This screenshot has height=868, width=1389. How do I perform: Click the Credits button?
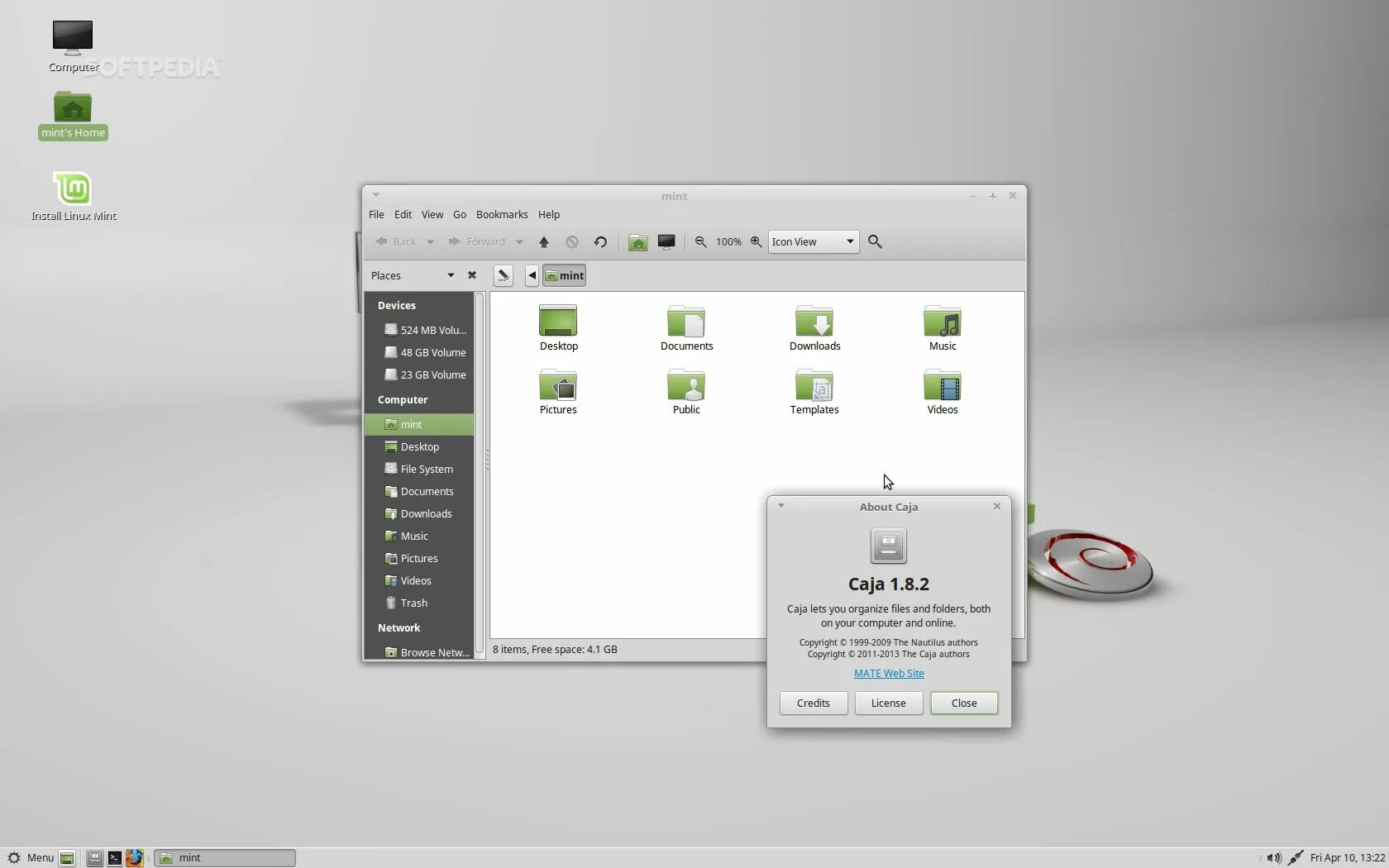(x=814, y=703)
